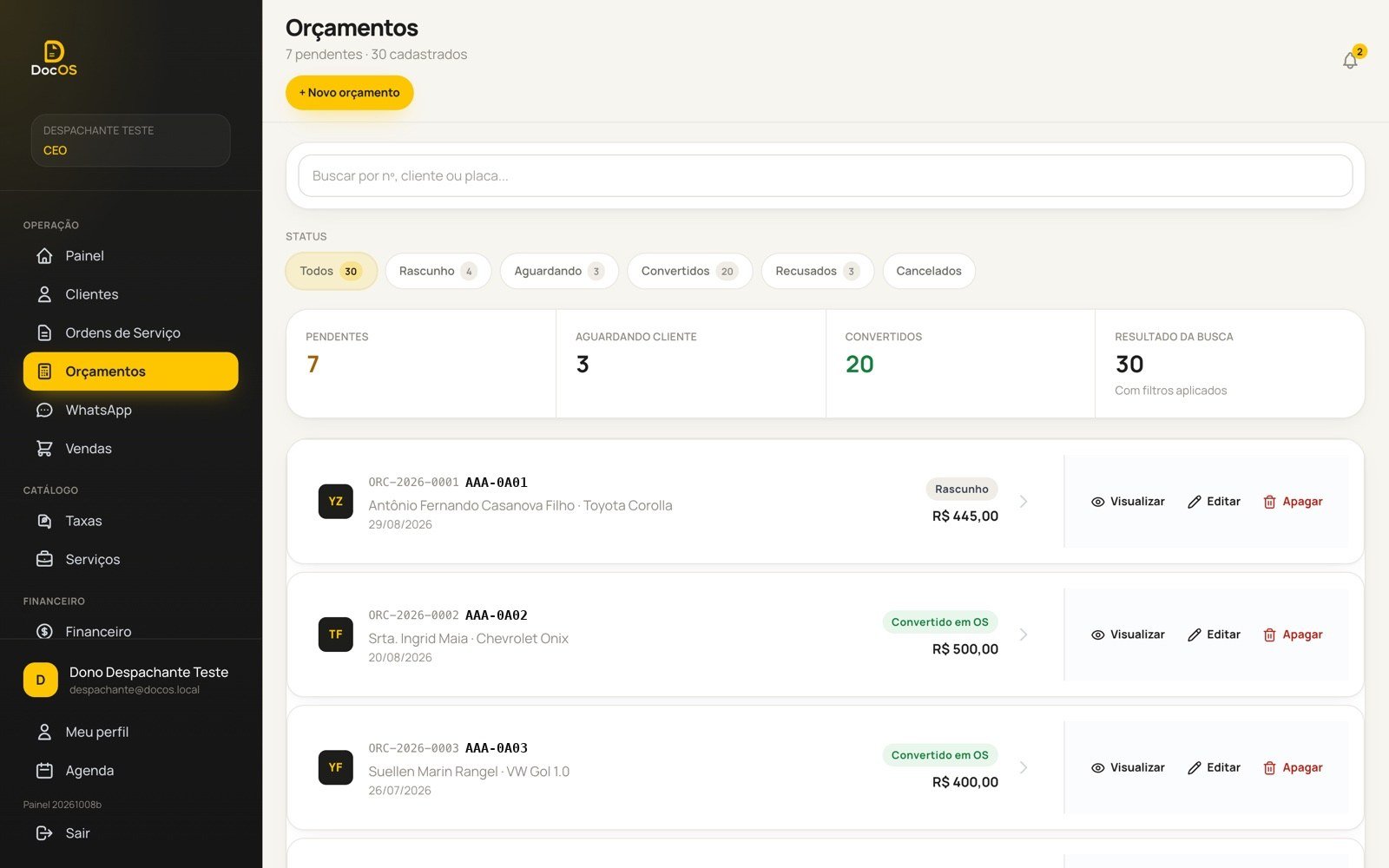This screenshot has width=1389, height=868.
Task: Open WhatsApp chat section
Action: (x=130, y=410)
